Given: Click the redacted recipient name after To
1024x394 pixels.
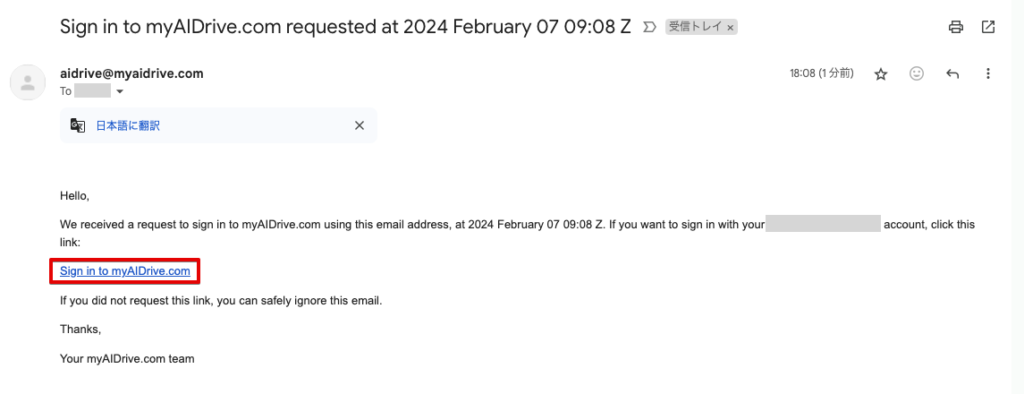Looking at the screenshot, I should [92, 91].
